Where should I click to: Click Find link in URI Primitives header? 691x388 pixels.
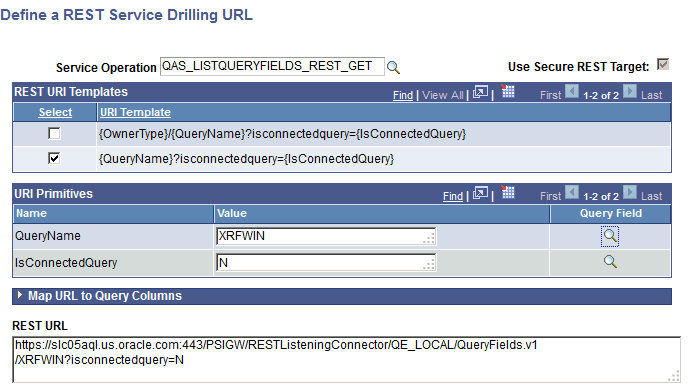coord(453,196)
